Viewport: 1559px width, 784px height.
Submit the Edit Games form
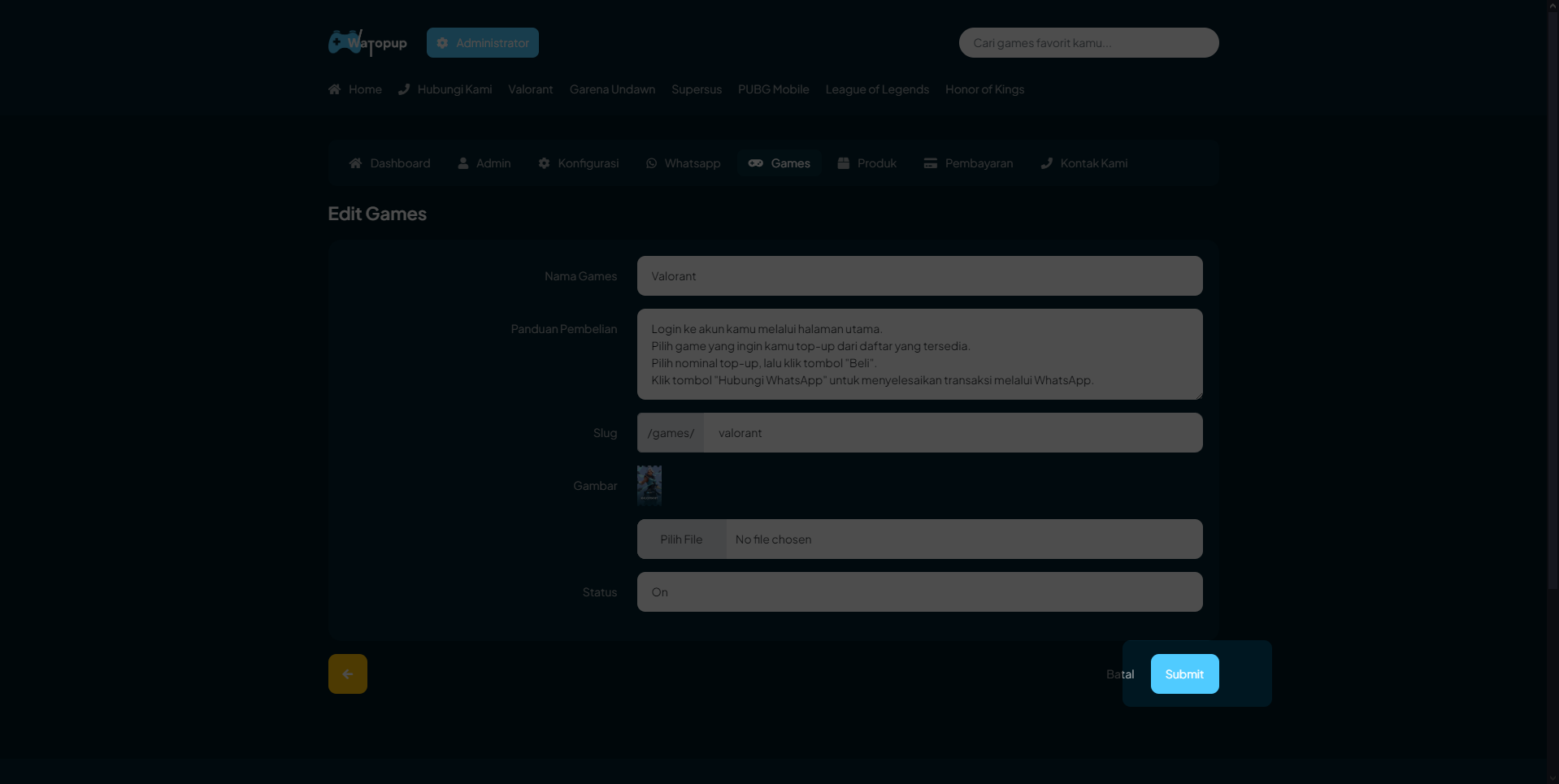pyautogui.click(x=1184, y=674)
